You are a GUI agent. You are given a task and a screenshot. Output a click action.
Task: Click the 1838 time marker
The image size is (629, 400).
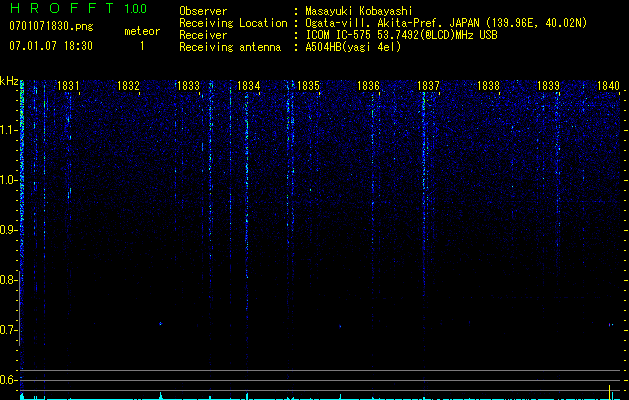click(489, 86)
